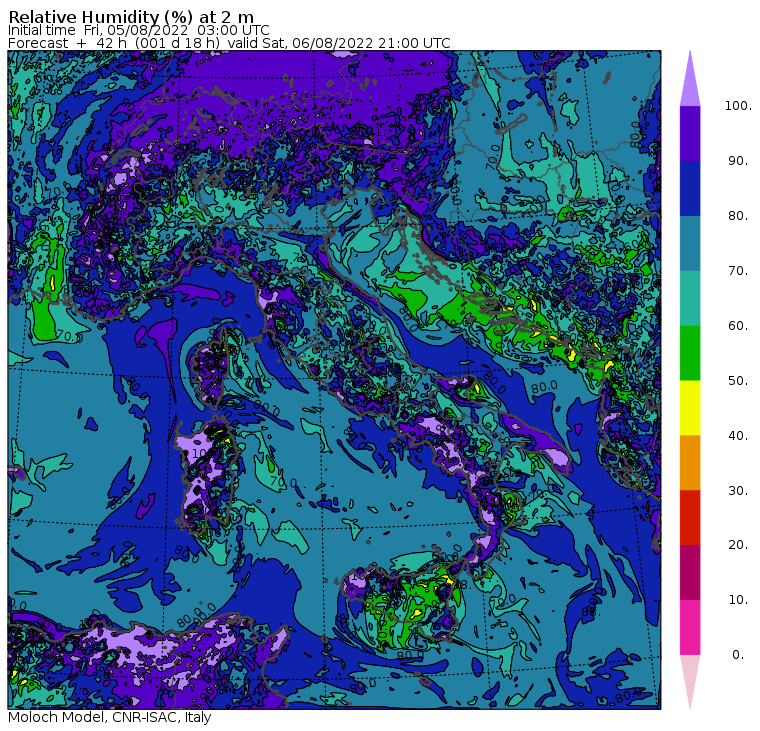Select the red 20–30 legend color band
The width and height of the screenshot is (760, 731).
(x=690, y=518)
